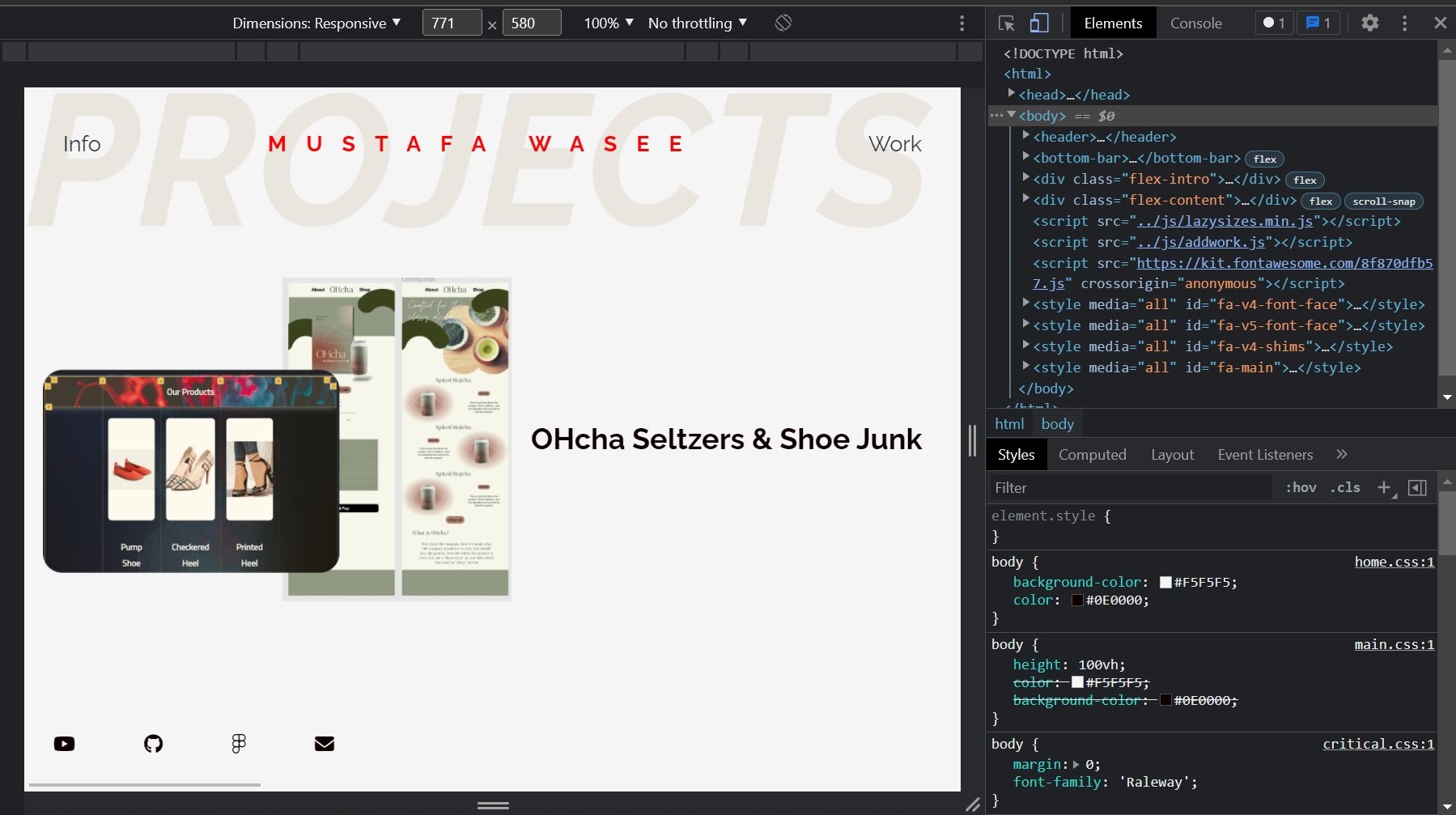The width and height of the screenshot is (1456, 815).
Task: Expand the head element node
Action: point(1011,94)
